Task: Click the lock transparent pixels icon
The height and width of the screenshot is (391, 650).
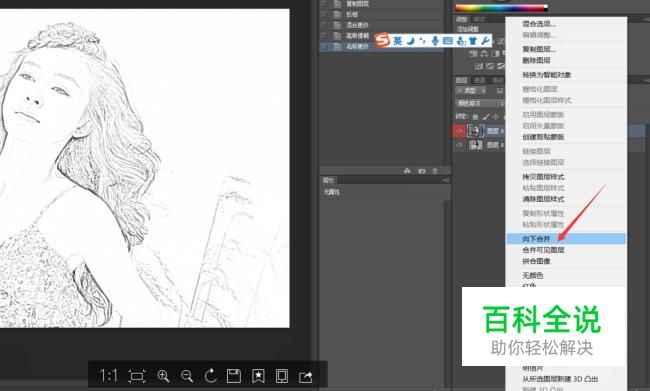Action: pos(475,117)
